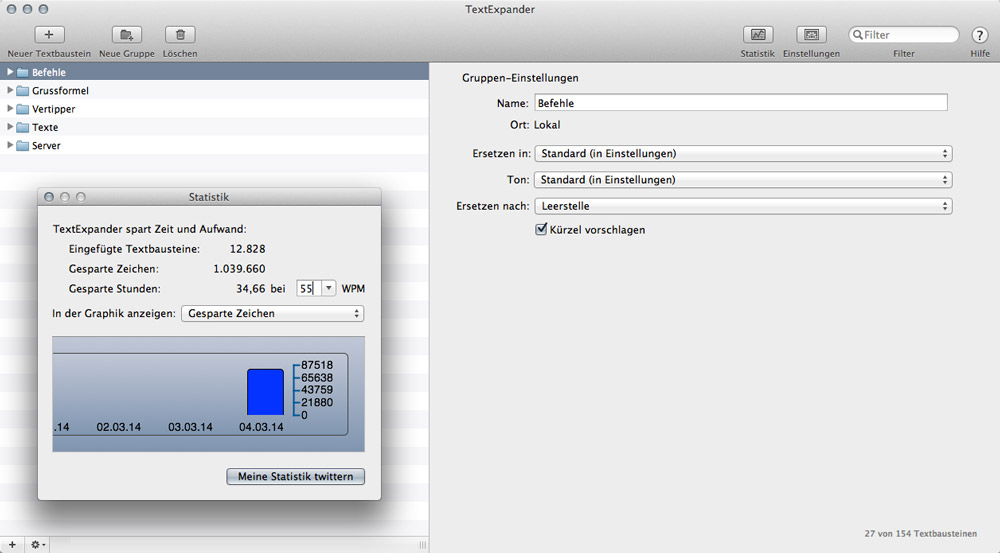Screen dimensions: 1000x553
Task: Open the Ersetzen in dropdown
Action: [743, 154]
